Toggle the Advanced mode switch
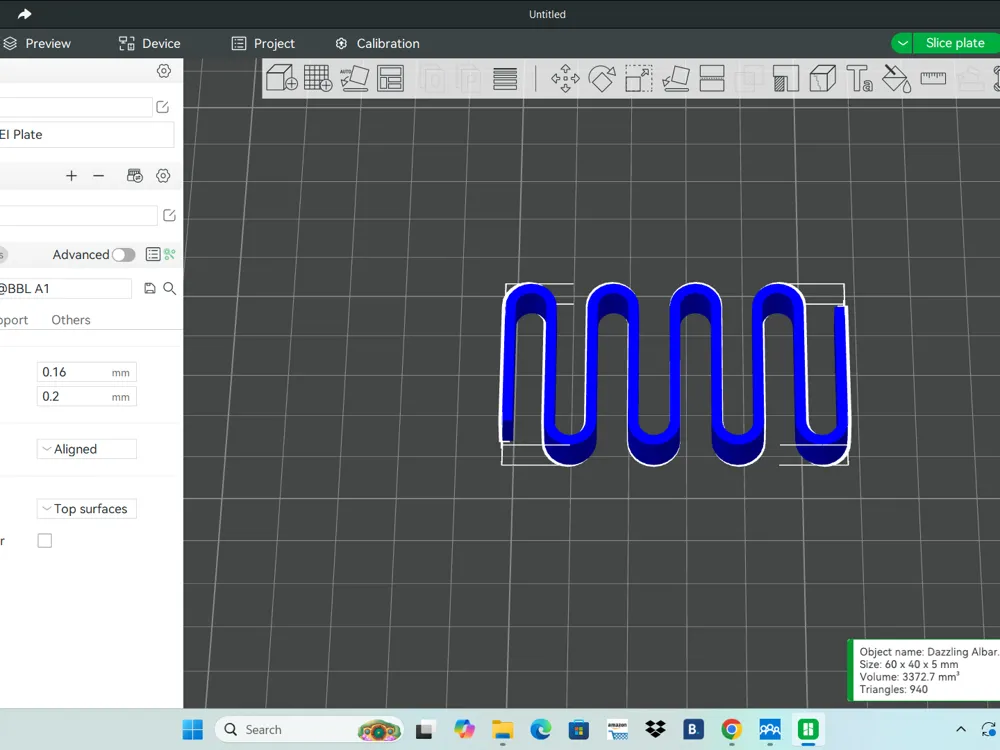Image resolution: width=1000 pixels, height=750 pixels. tap(124, 254)
